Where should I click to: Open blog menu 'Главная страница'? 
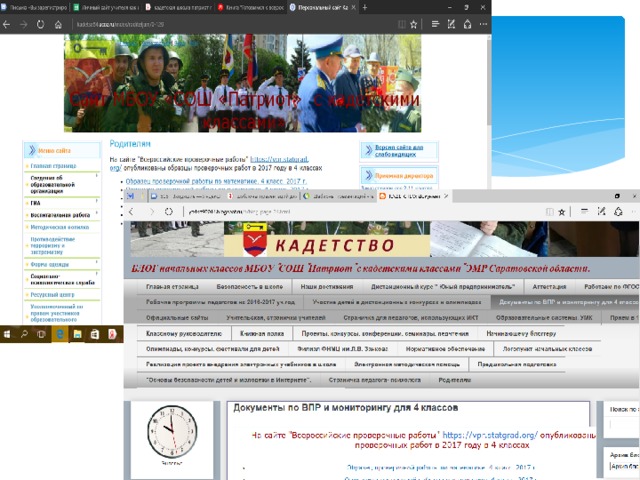click(172, 287)
